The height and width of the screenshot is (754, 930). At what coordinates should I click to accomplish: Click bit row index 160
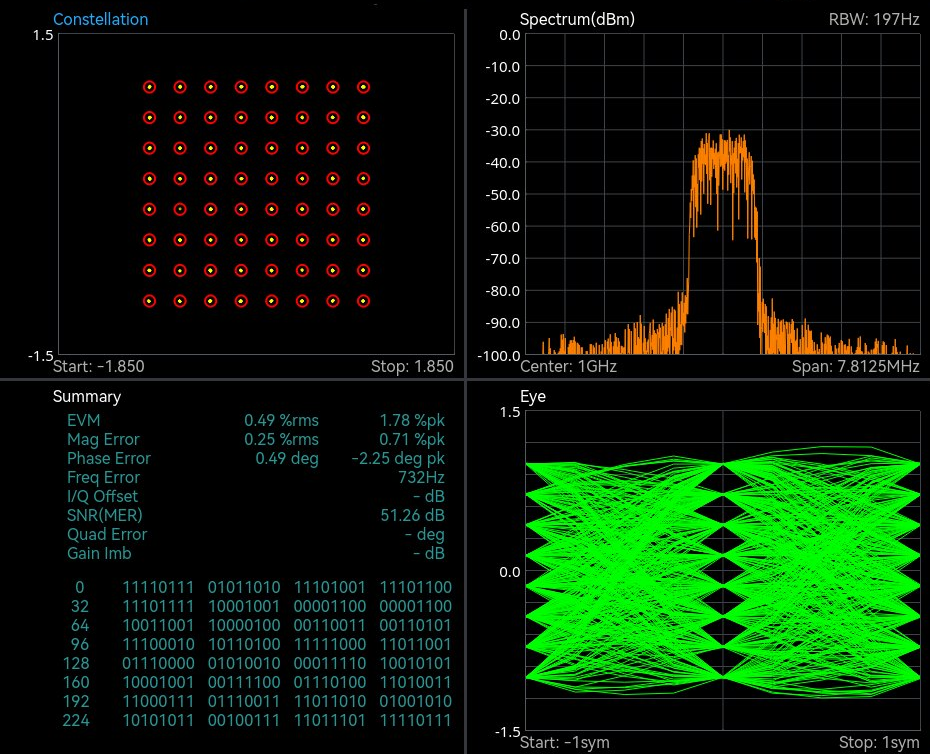(76, 682)
